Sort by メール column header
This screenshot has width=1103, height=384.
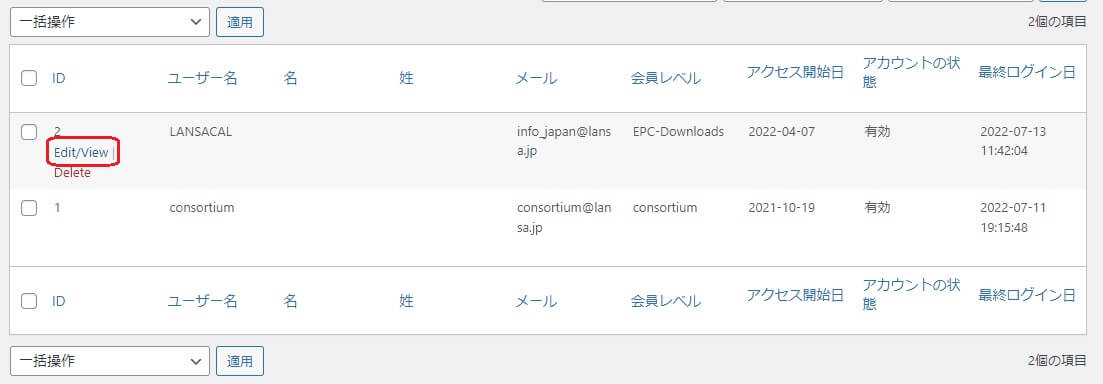point(536,78)
